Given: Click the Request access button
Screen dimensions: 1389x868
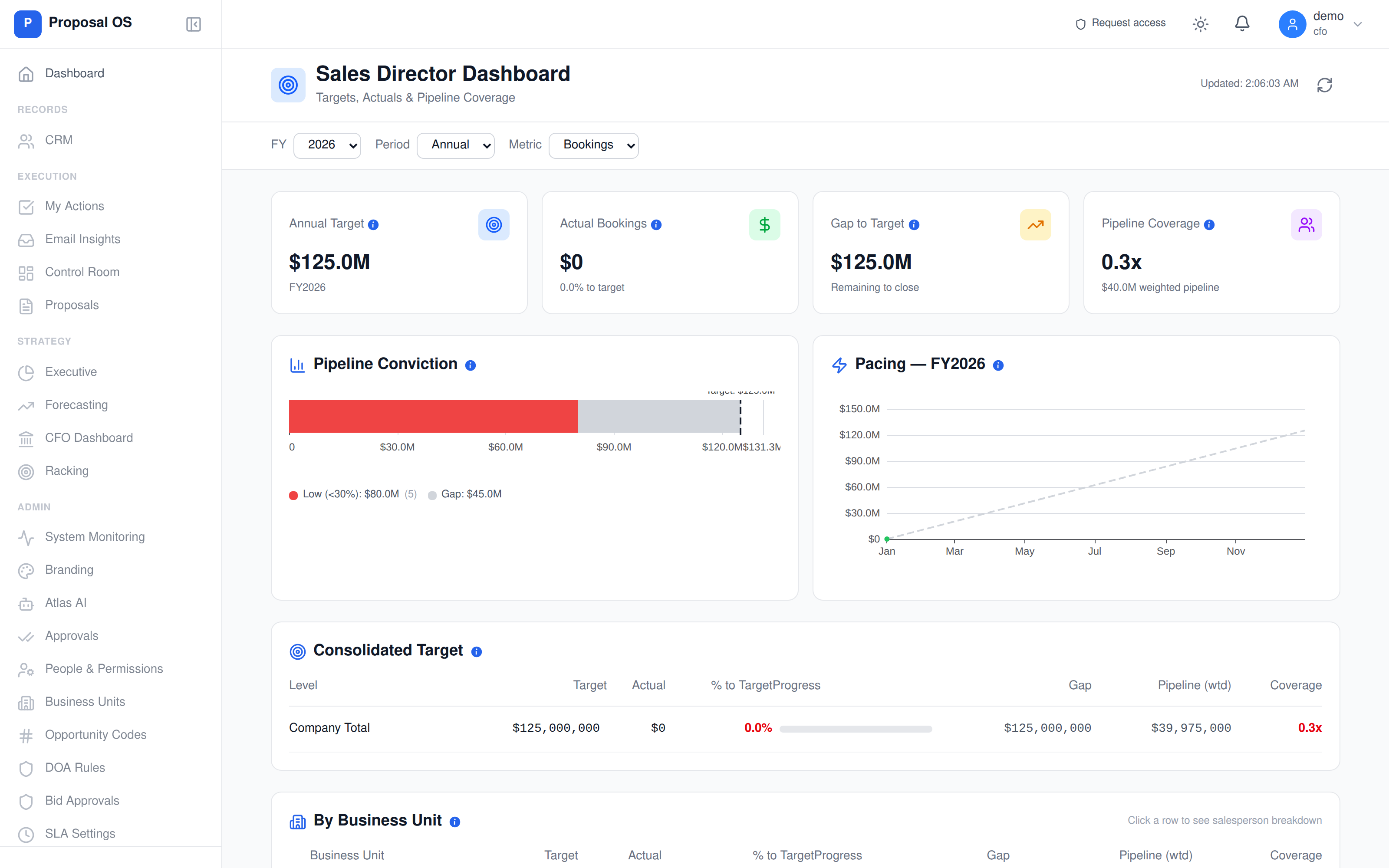Looking at the screenshot, I should click(x=1120, y=23).
